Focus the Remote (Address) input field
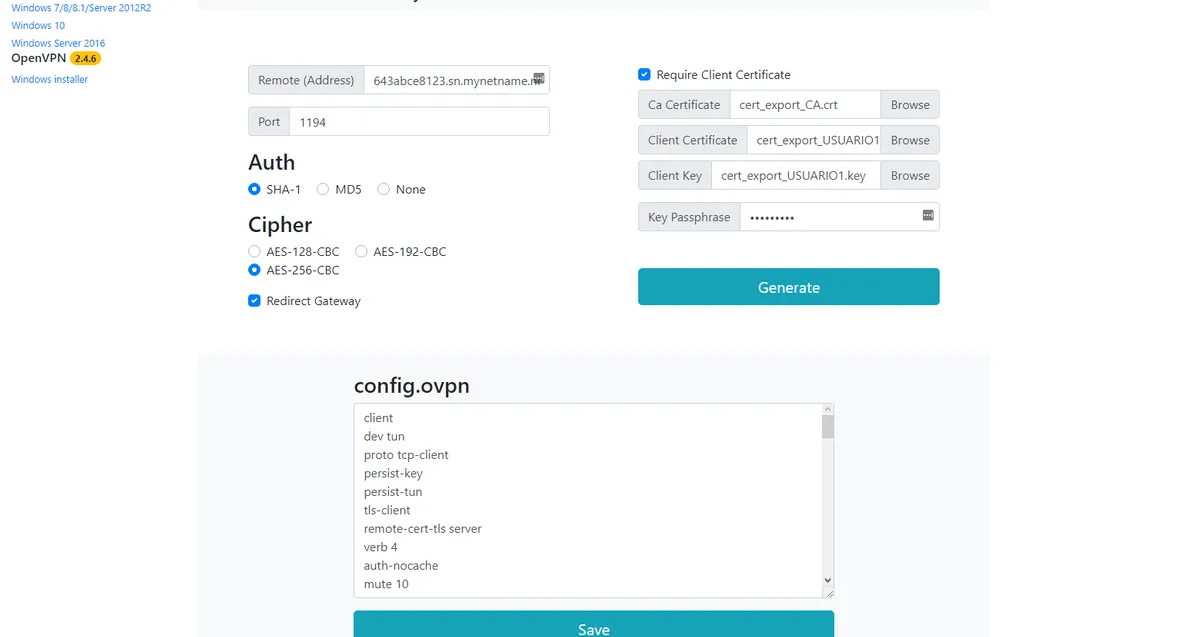Image resolution: width=1200 pixels, height=637 pixels. [x=456, y=80]
